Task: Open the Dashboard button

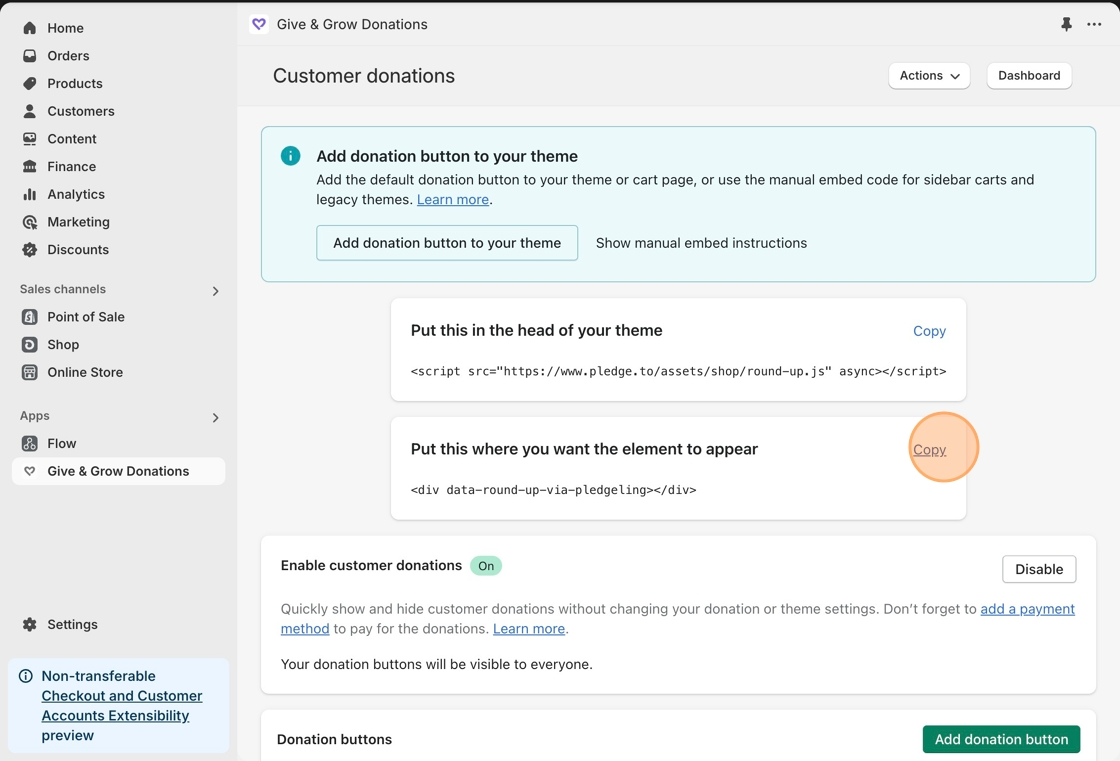Action: pos(1029,76)
